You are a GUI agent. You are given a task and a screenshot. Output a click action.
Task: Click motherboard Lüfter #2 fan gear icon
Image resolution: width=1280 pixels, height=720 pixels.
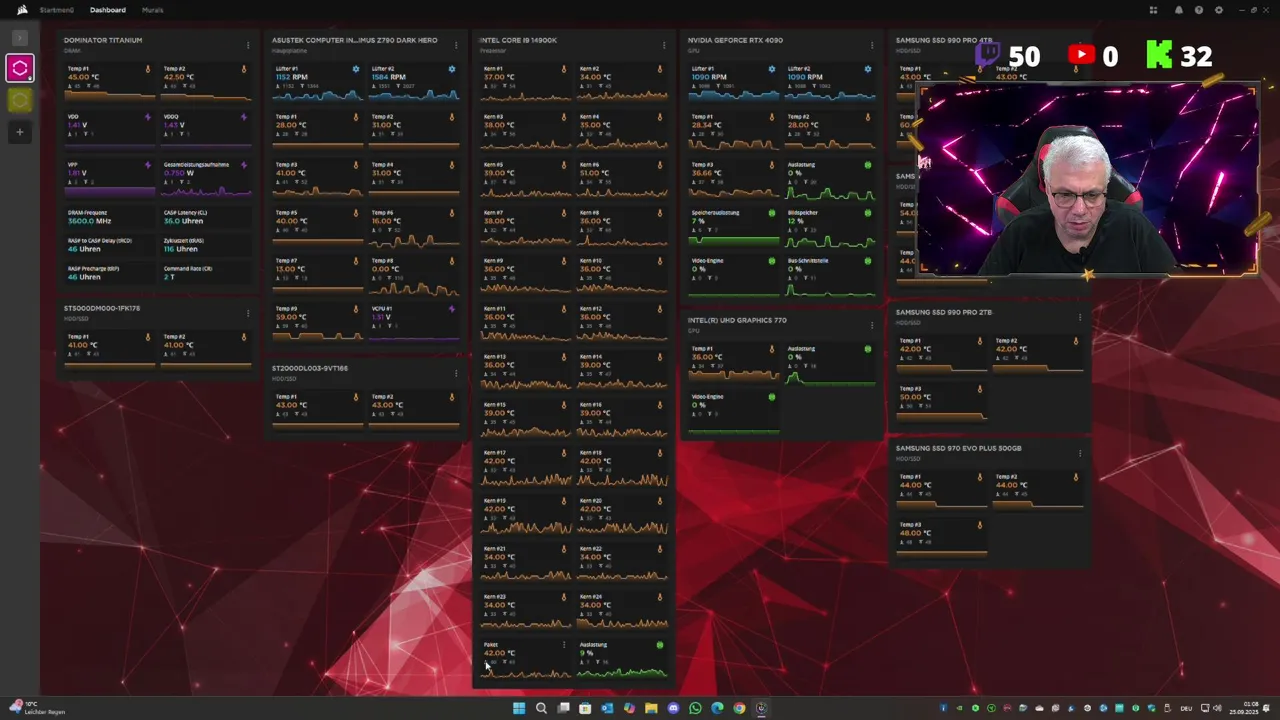pyautogui.click(x=452, y=69)
